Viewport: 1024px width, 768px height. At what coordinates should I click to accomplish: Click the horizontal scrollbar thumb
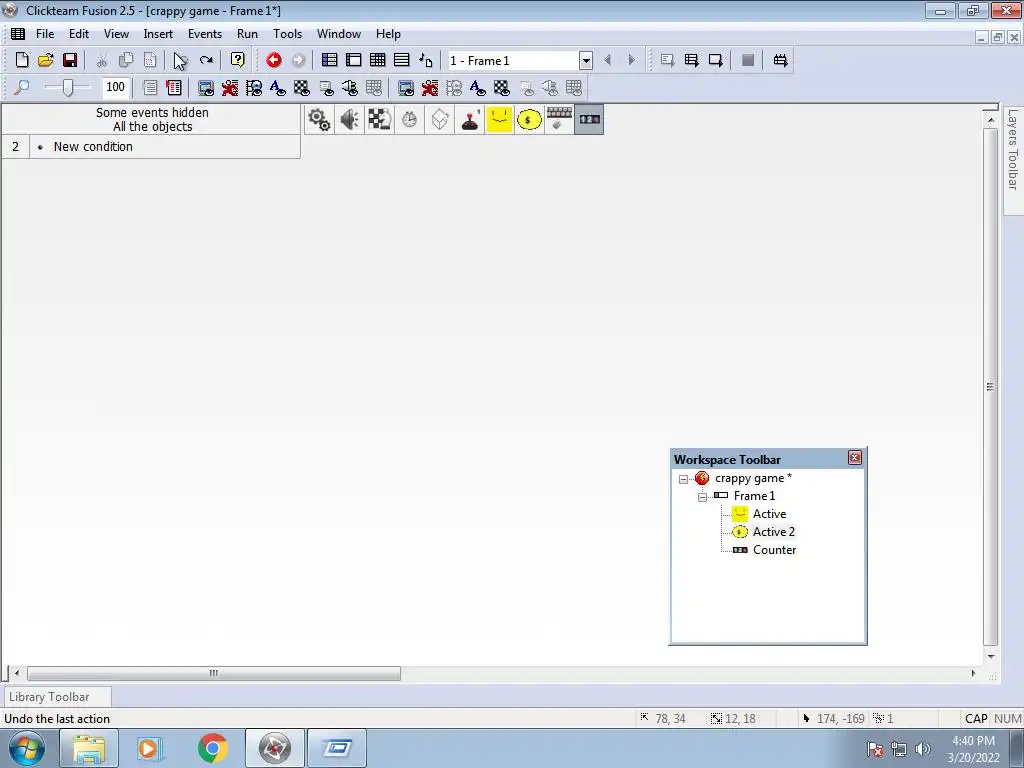click(214, 673)
